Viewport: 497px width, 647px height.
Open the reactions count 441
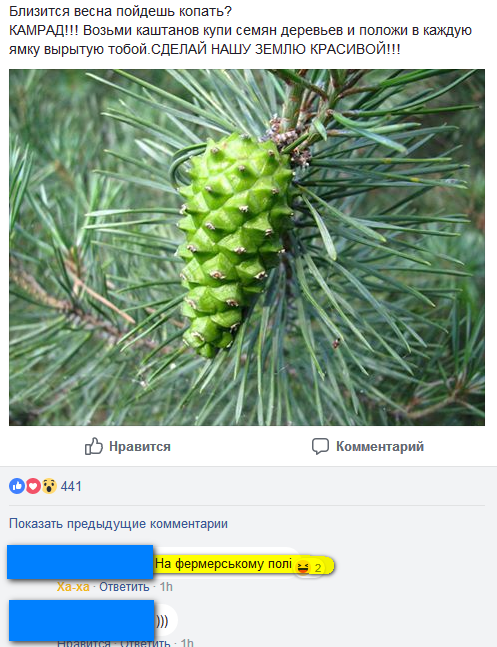click(x=71, y=486)
